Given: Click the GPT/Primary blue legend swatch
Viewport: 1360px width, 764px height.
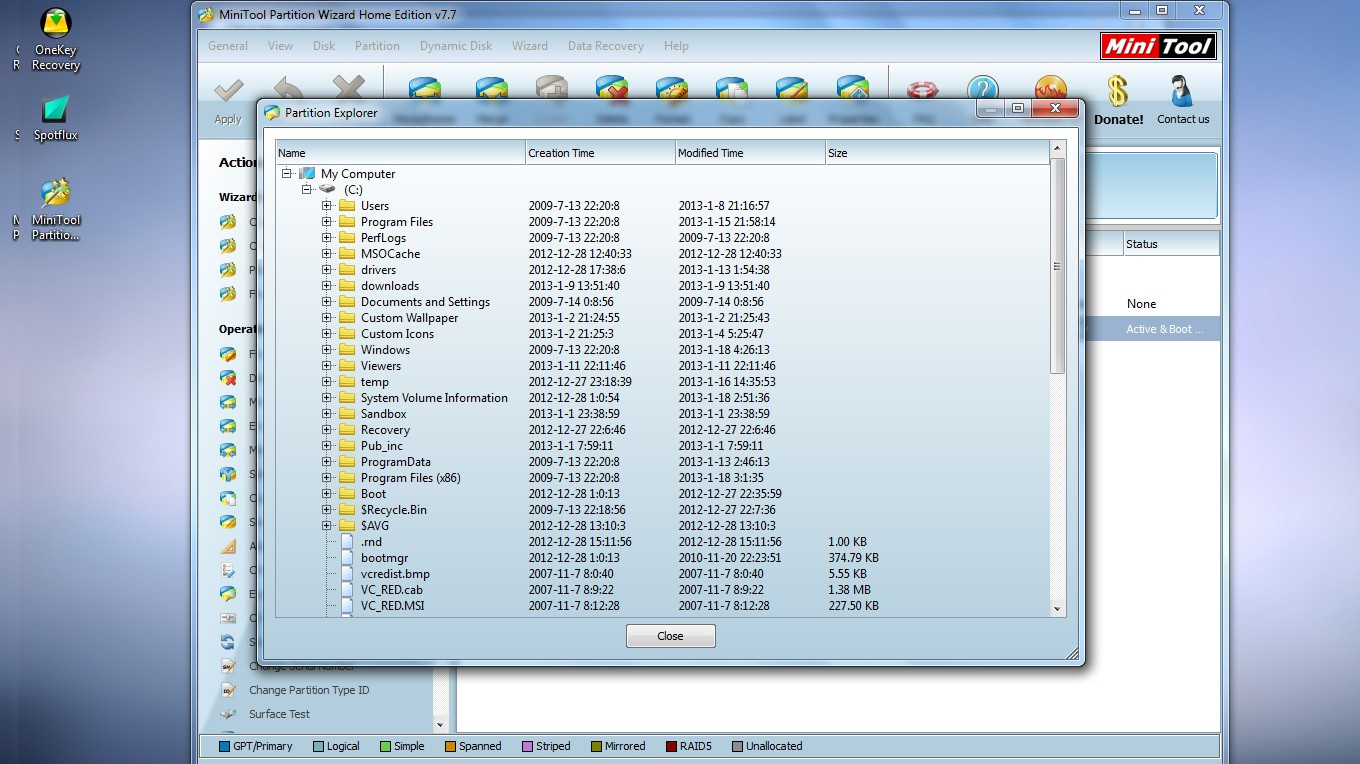Looking at the screenshot, I should [x=225, y=746].
